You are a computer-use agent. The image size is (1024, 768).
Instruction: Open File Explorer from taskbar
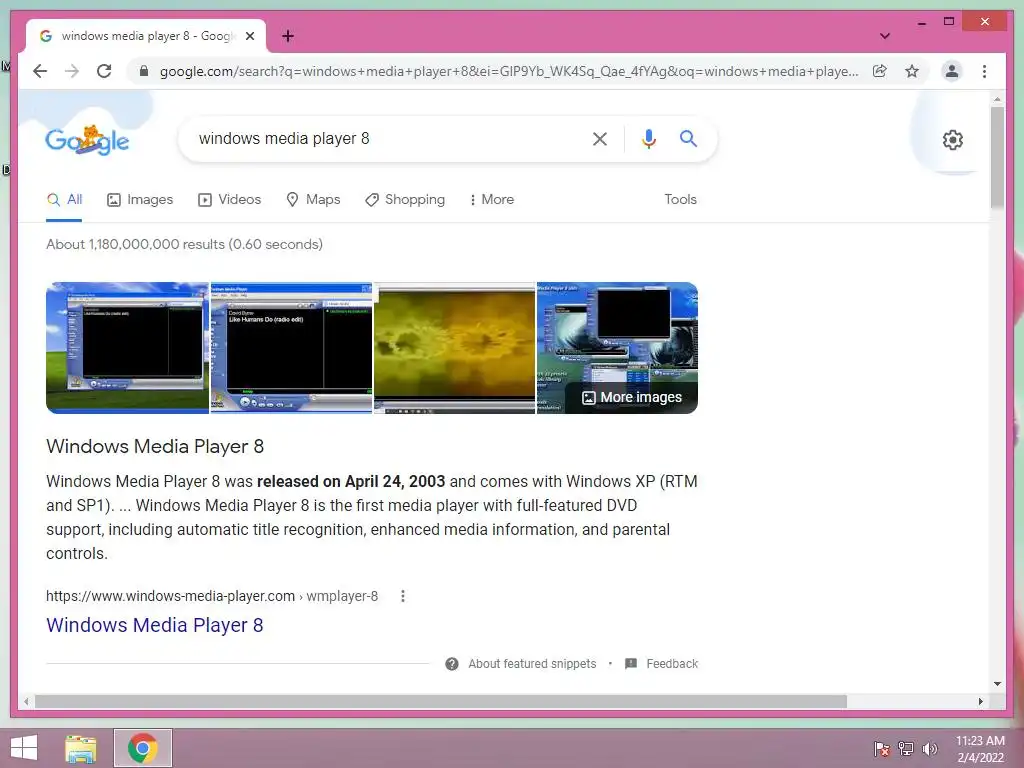click(81, 748)
